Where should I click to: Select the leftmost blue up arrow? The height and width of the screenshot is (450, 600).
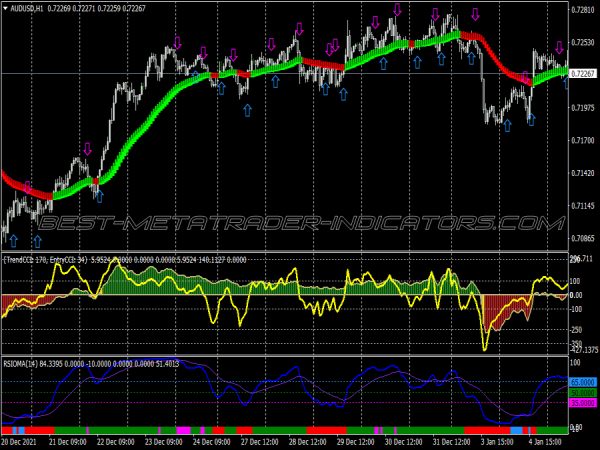[14, 240]
